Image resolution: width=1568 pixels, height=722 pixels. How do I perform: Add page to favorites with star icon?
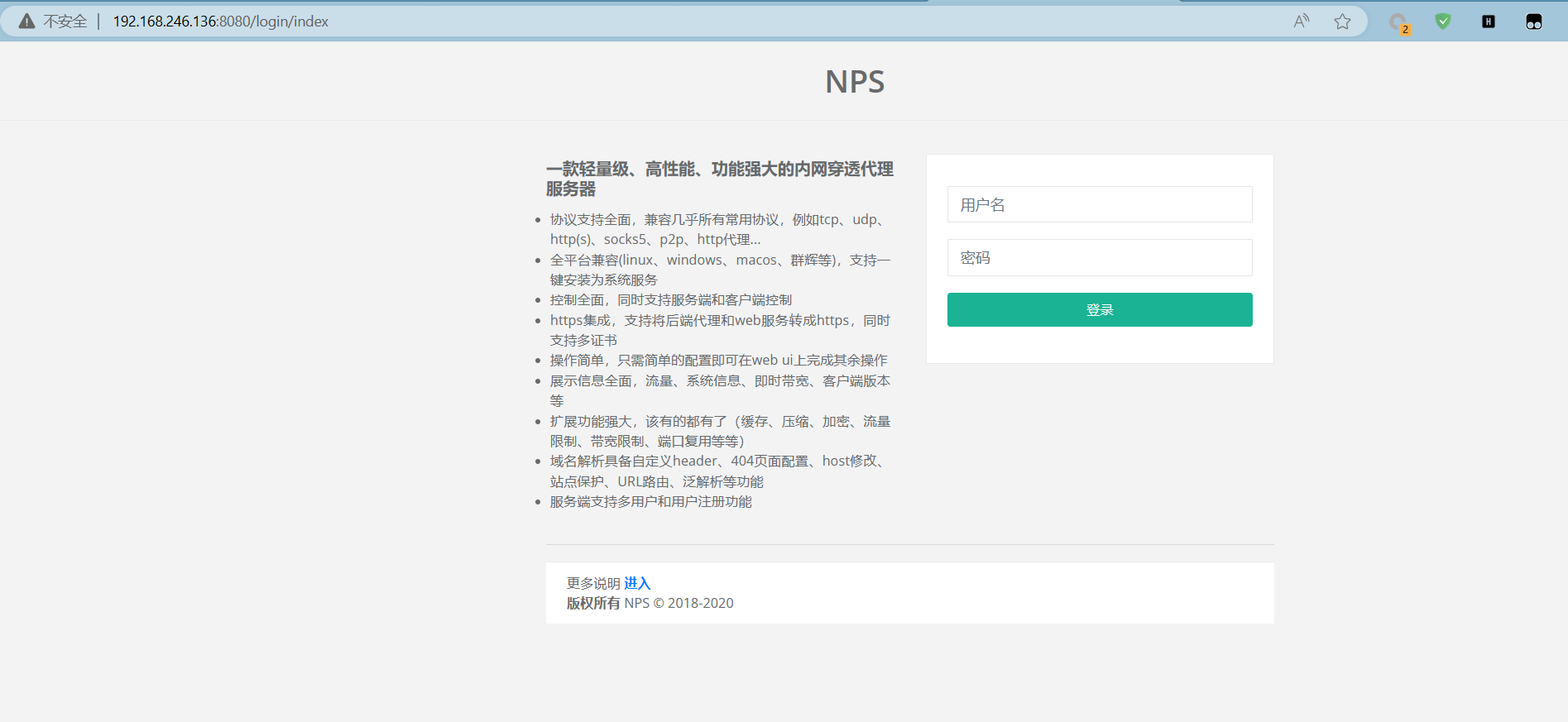1342,22
